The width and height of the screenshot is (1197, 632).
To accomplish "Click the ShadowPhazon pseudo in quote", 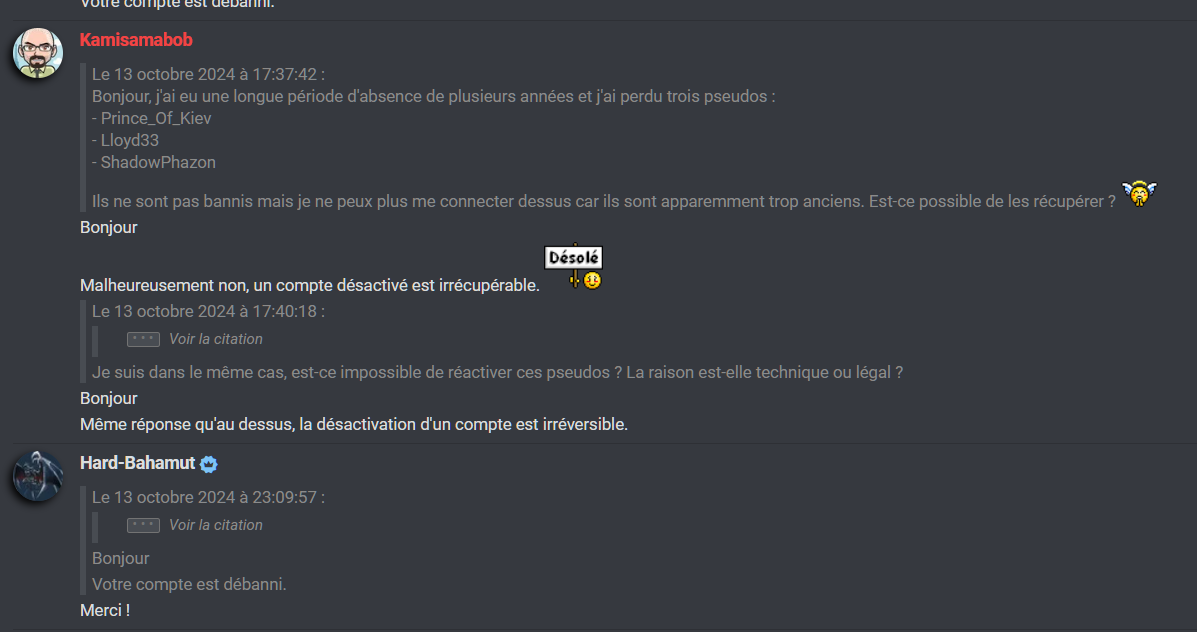I will (158, 163).
